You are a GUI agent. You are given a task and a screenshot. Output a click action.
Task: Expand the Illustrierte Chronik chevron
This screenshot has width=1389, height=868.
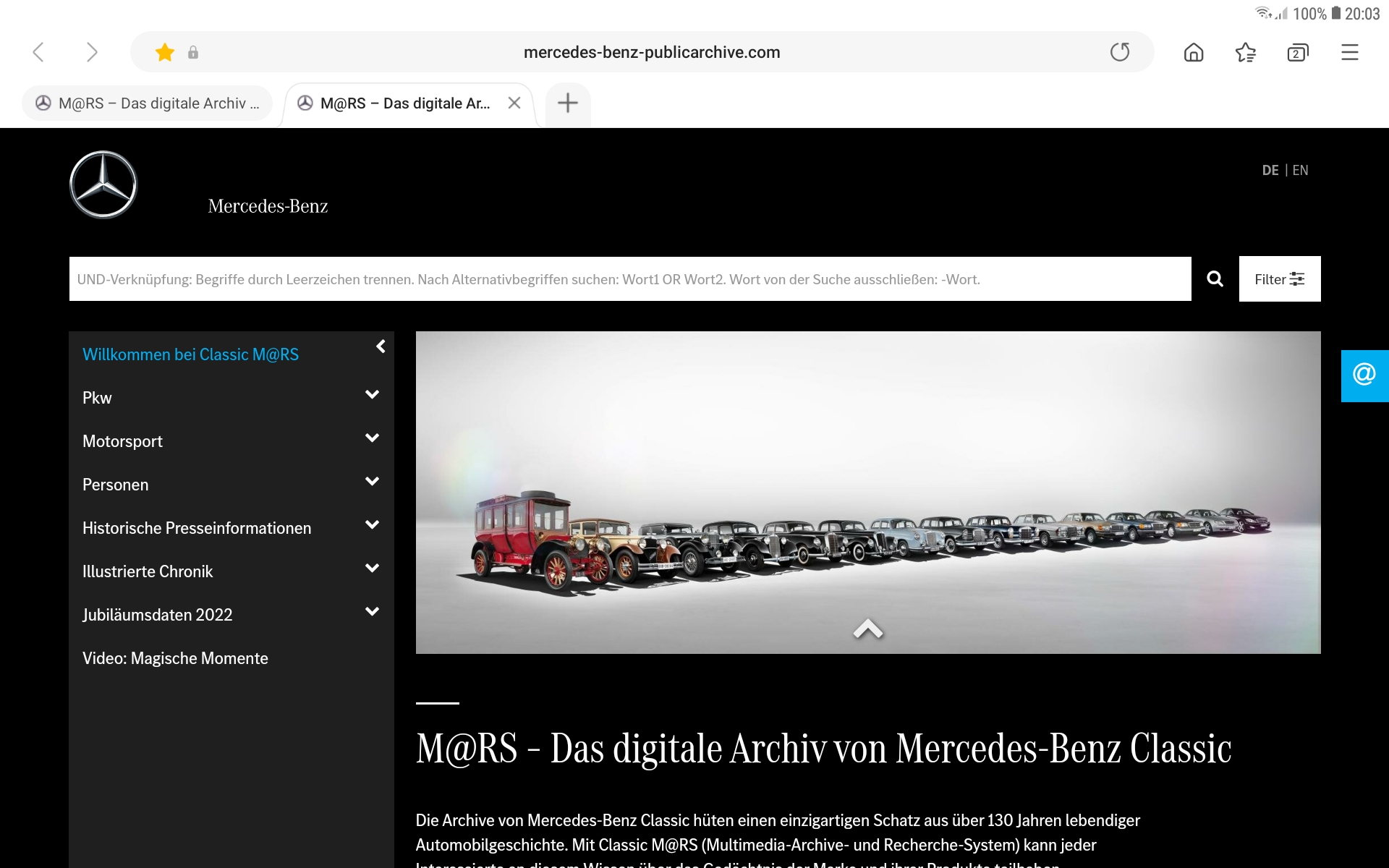coord(372,569)
